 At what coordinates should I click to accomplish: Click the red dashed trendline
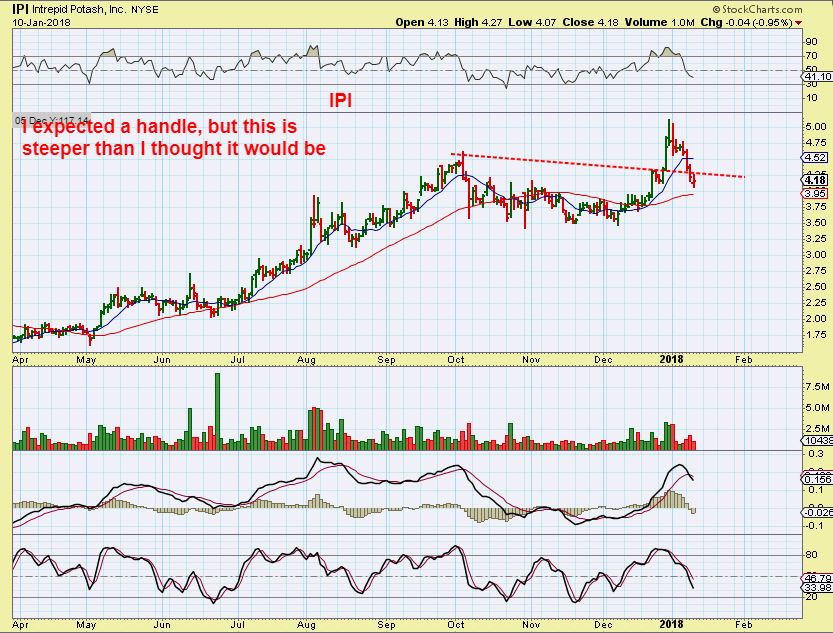click(598, 166)
